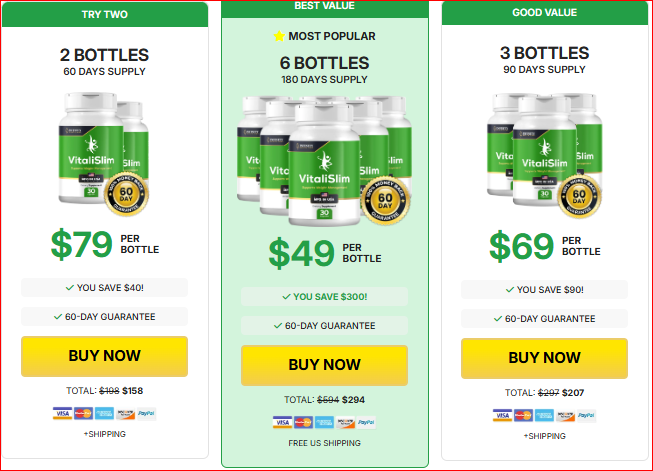The height and width of the screenshot is (471, 653).
Task: Click the American Express icon under 6 bottles
Action: 324,422
